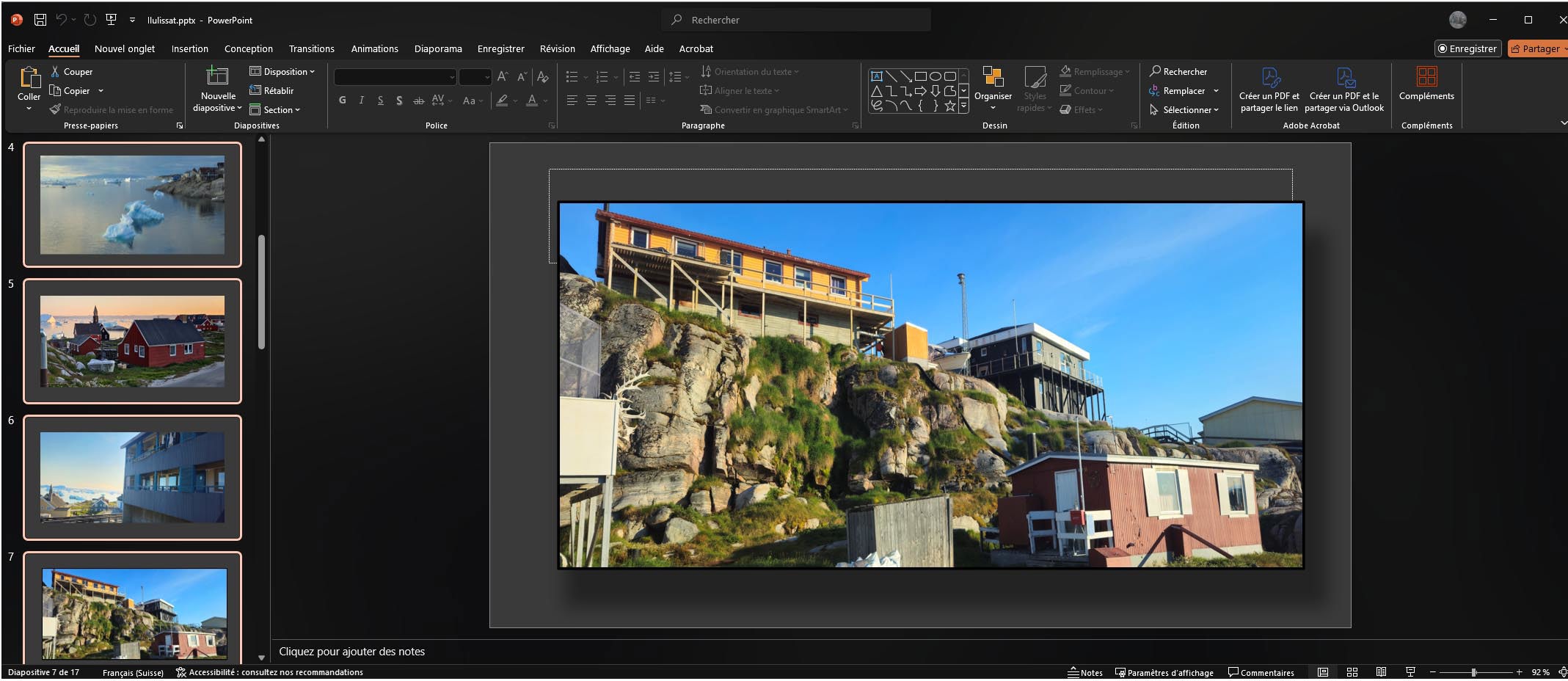Viewport: 1568px width, 681px height.
Task: Open the Compléments add-ins icon
Action: click(1426, 83)
